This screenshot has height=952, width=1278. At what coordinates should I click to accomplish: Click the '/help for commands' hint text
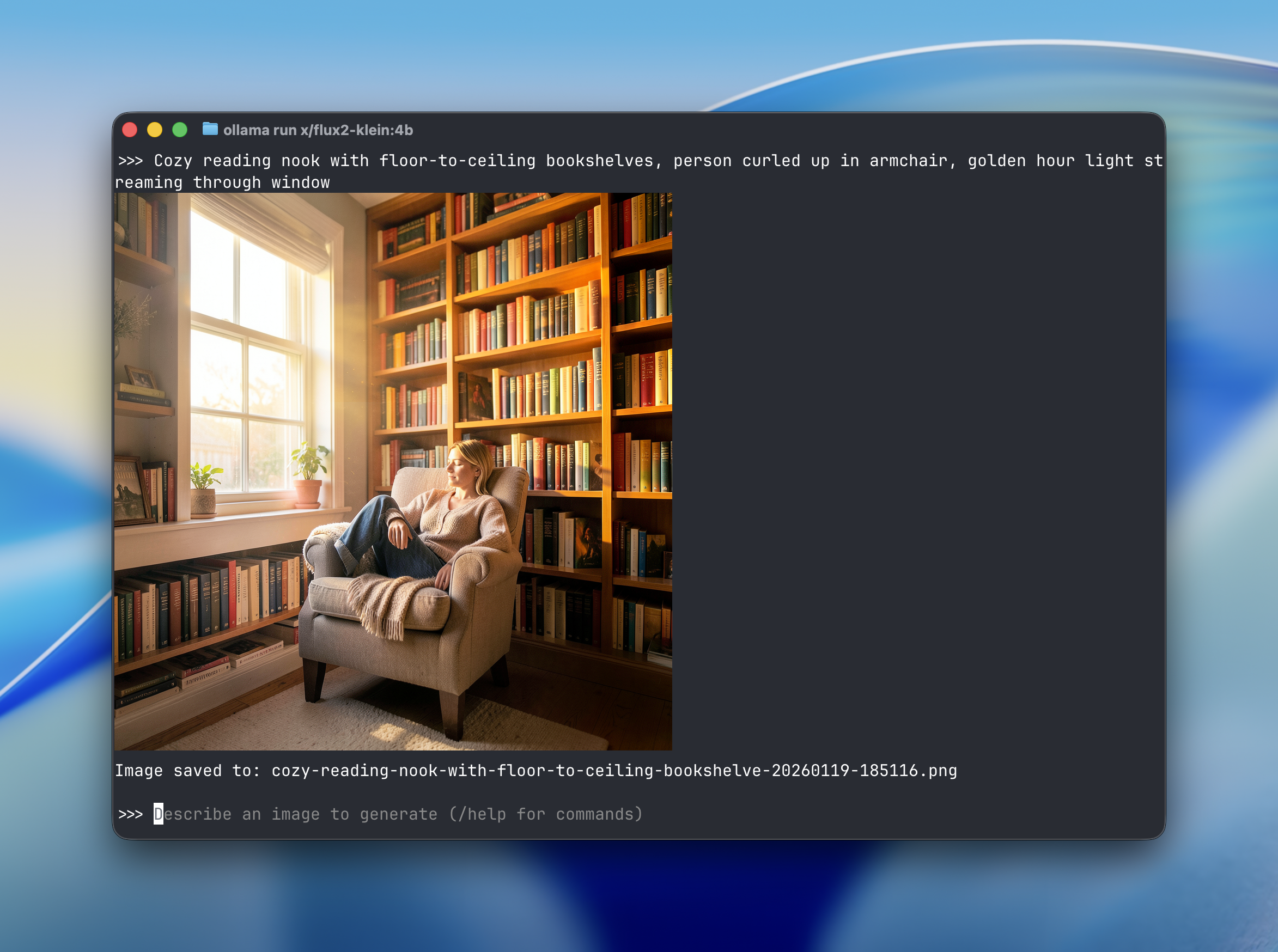(x=545, y=814)
